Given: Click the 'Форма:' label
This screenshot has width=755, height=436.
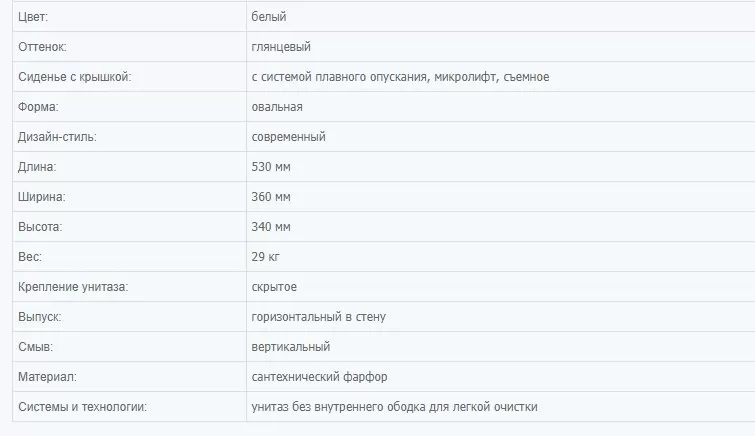Looking at the screenshot, I should click(38, 106).
